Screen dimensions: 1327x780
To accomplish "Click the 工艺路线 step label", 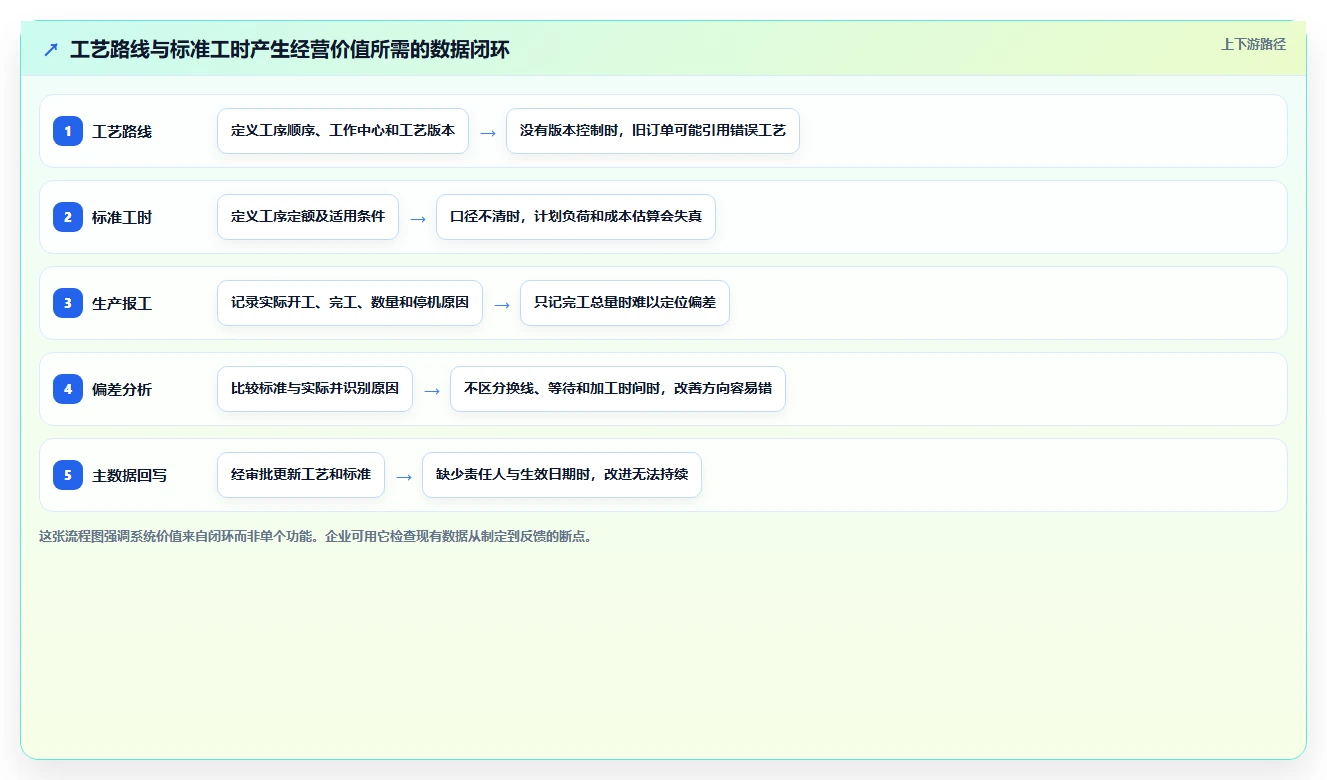I will point(122,132).
